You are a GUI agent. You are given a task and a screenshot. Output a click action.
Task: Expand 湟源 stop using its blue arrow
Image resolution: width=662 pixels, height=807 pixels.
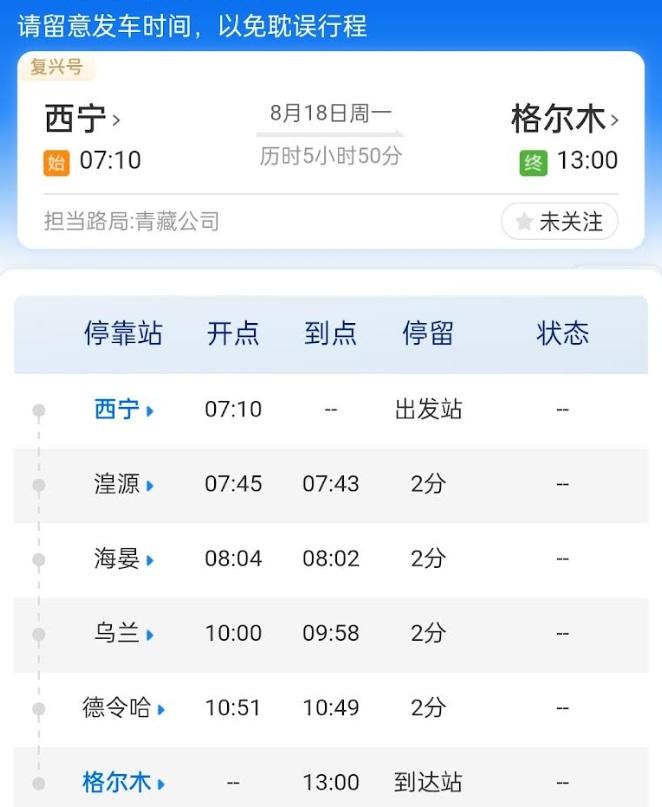150,485
